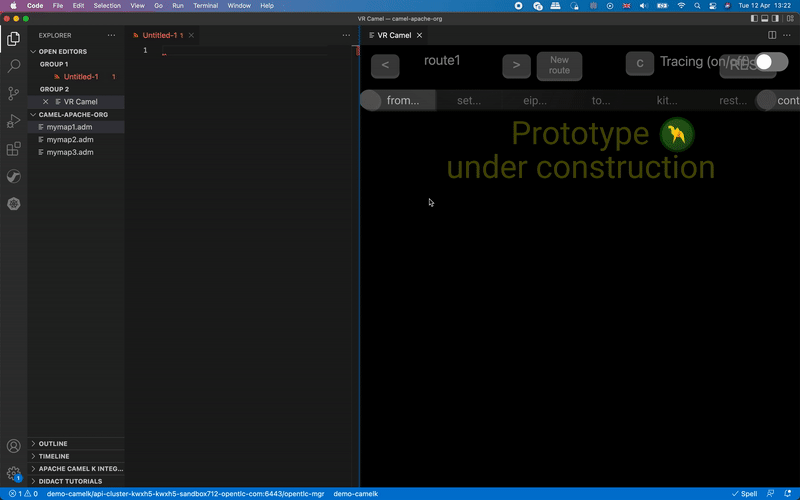Click split editor icon in VR Camel group
The width and height of the screenshot is (800, 500).
772,35
